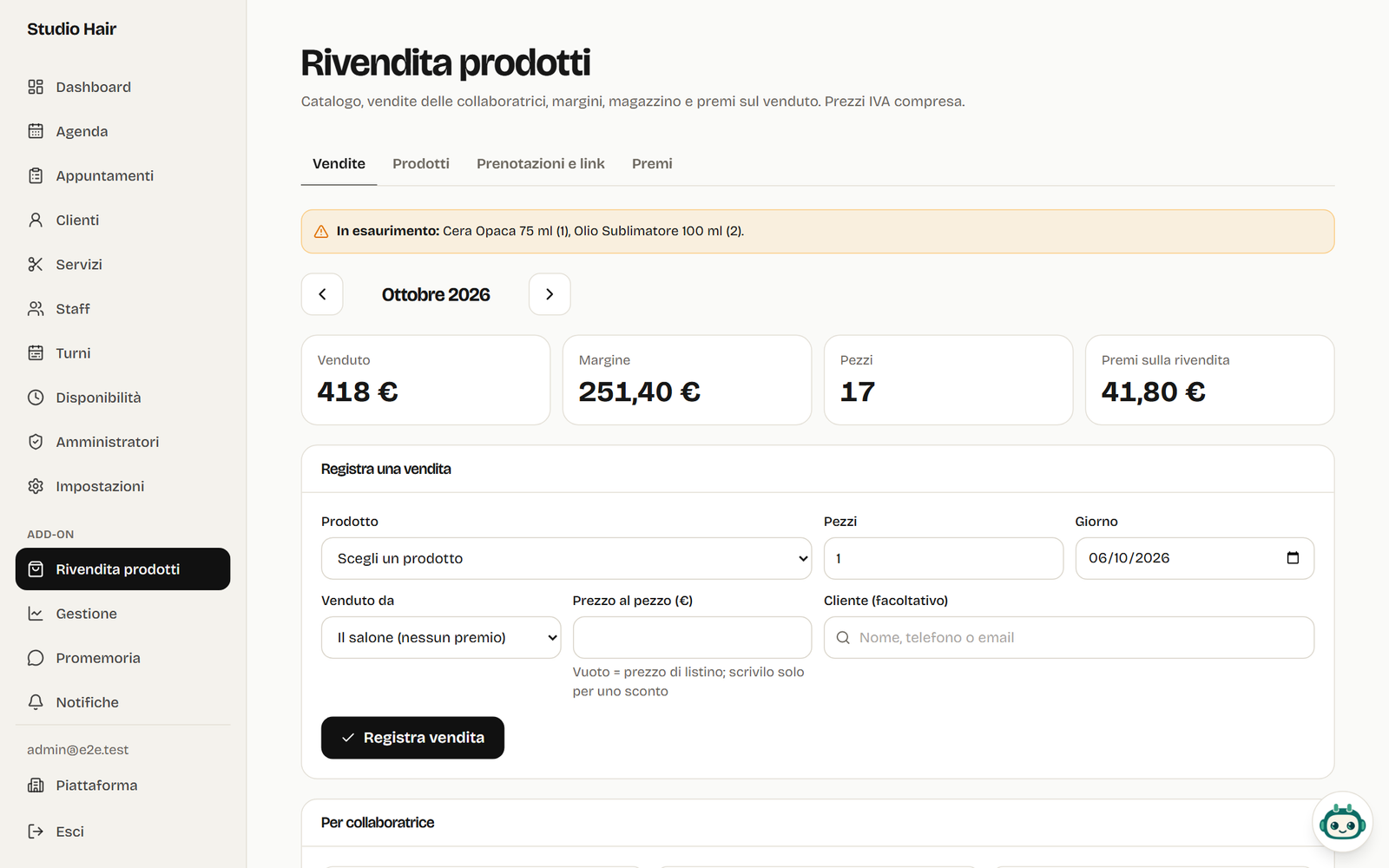Viewport: 1389px width, 868px height.
Task: Switch to the Vendite tab
Action: tap(339, 164)
